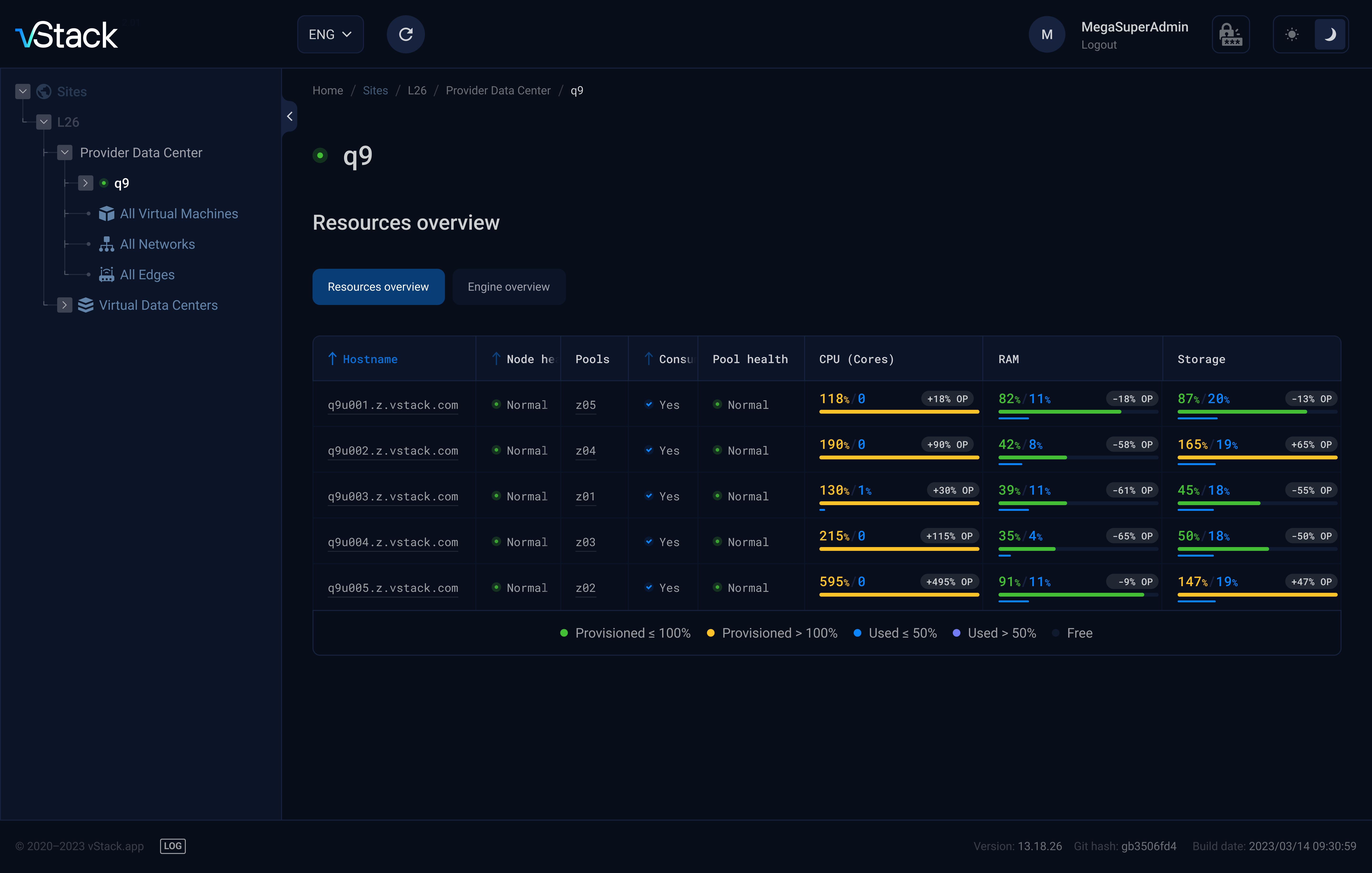Click the All Networks topology icon

(x=106, y=244)
